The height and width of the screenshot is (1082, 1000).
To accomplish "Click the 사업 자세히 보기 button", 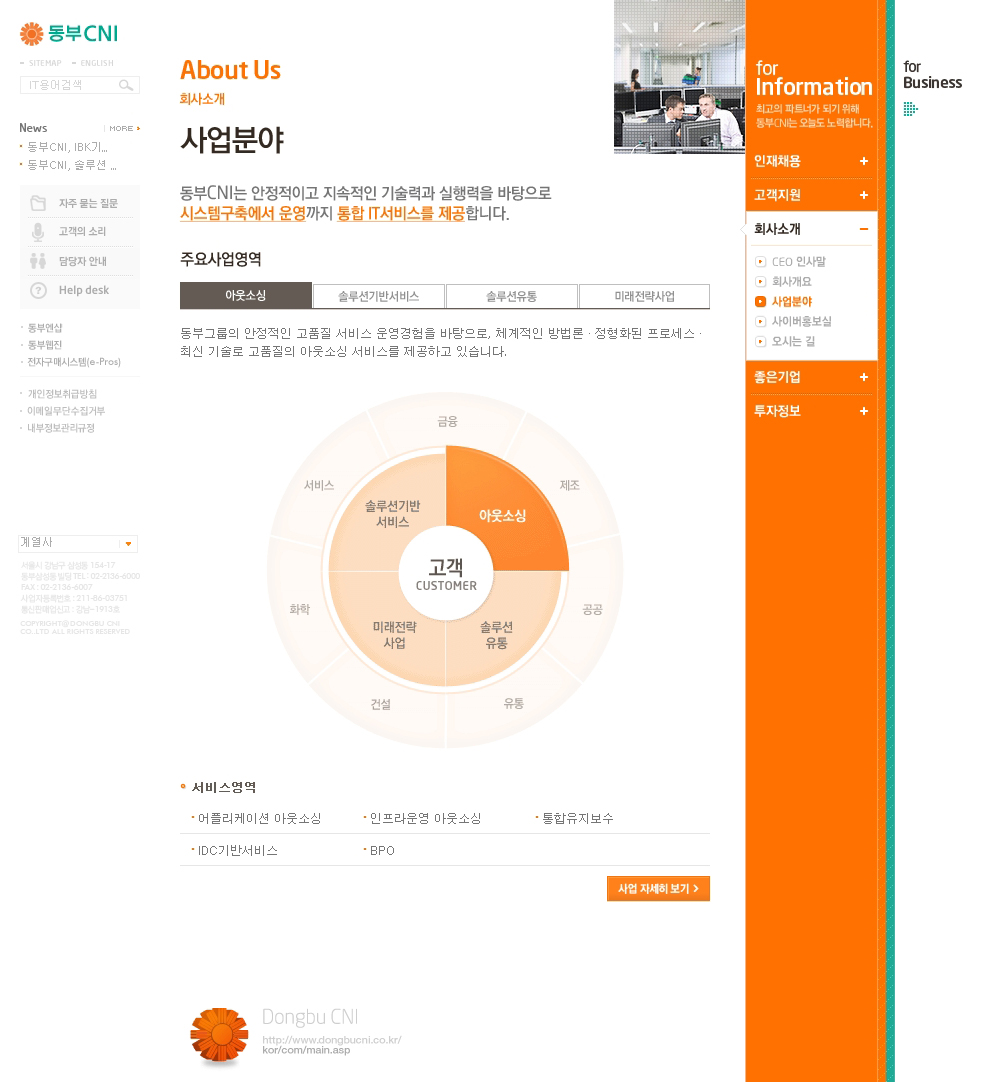I will [x=658, y=889].
